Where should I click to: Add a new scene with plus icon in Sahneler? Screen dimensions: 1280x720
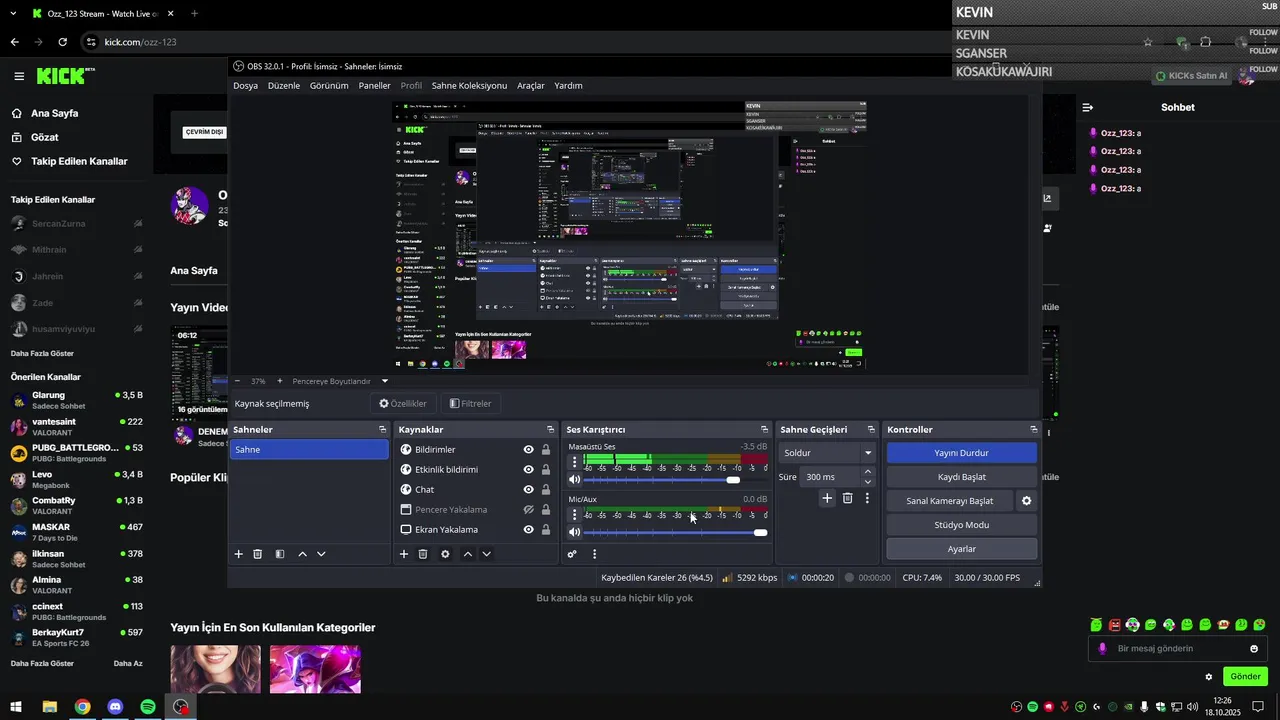pos(238,554)
